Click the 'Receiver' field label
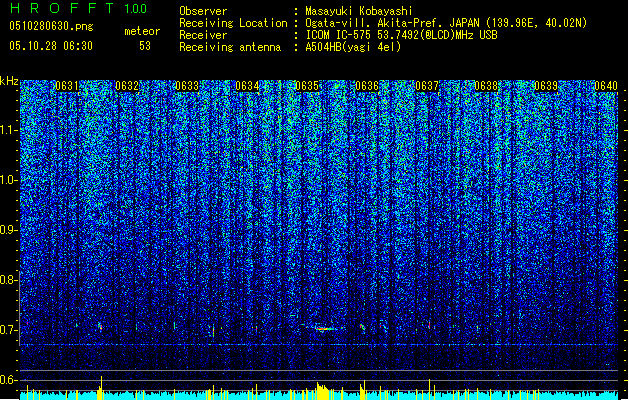Screen dimensions: 629x400 click(203, 35)
